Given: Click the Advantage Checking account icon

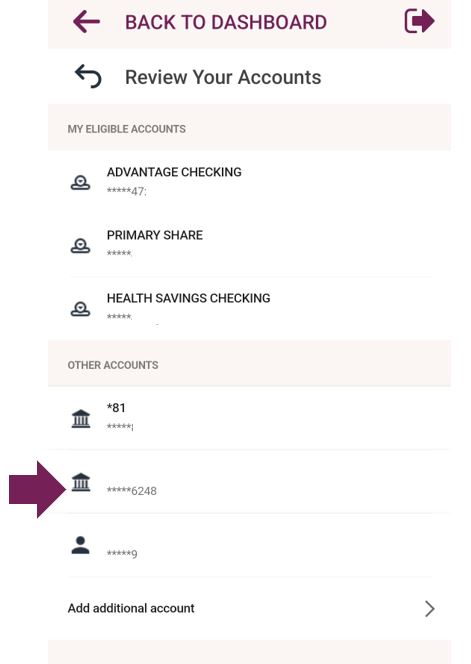Looking at the screenshot, I should coord(80,182).
